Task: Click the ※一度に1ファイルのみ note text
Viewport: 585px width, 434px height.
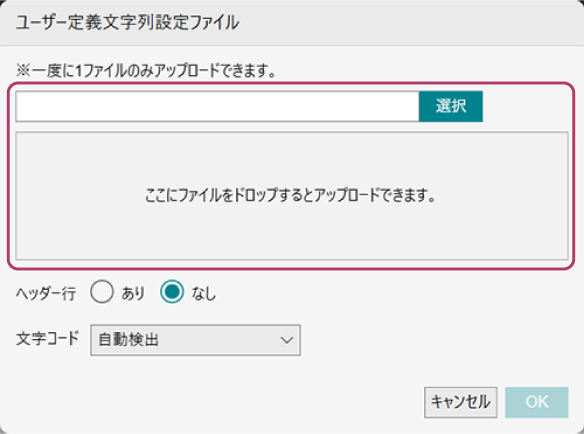Action: pyautogui.click(x=146, y=71)
